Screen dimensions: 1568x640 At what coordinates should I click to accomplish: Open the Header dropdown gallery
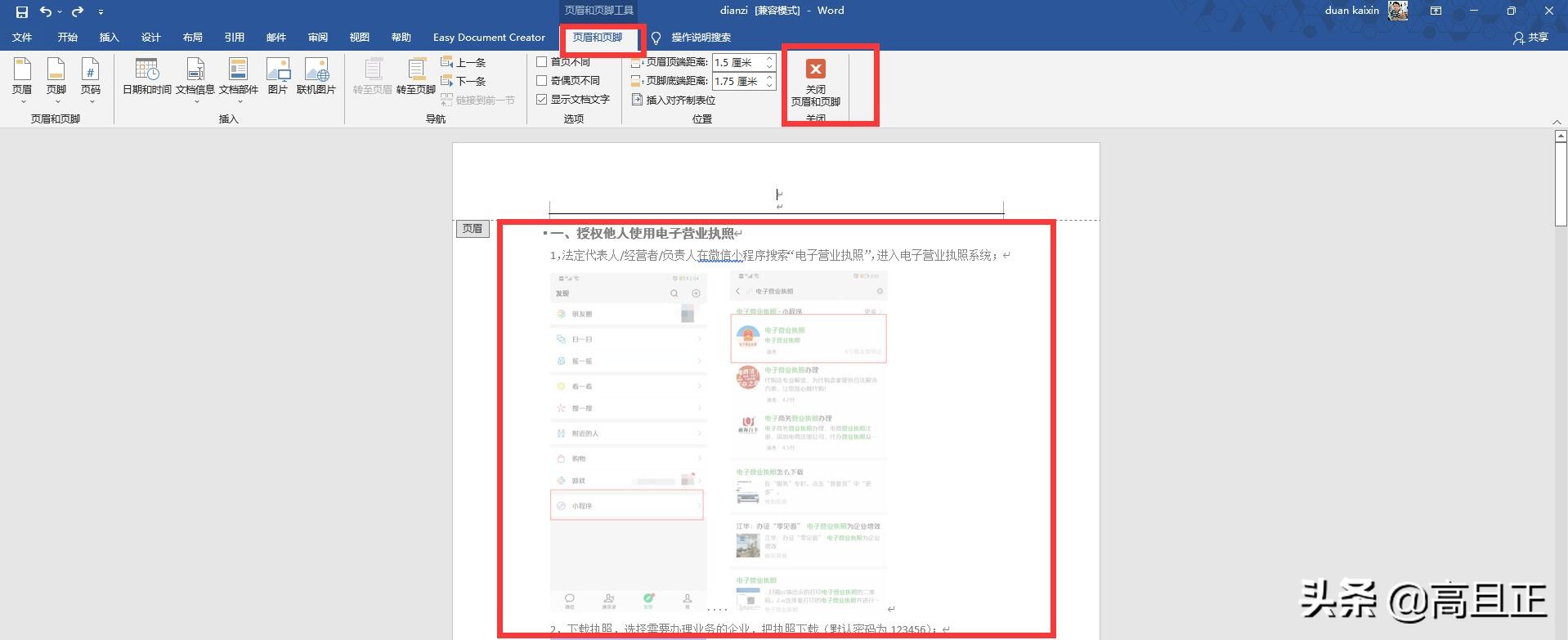pos(22,80)
